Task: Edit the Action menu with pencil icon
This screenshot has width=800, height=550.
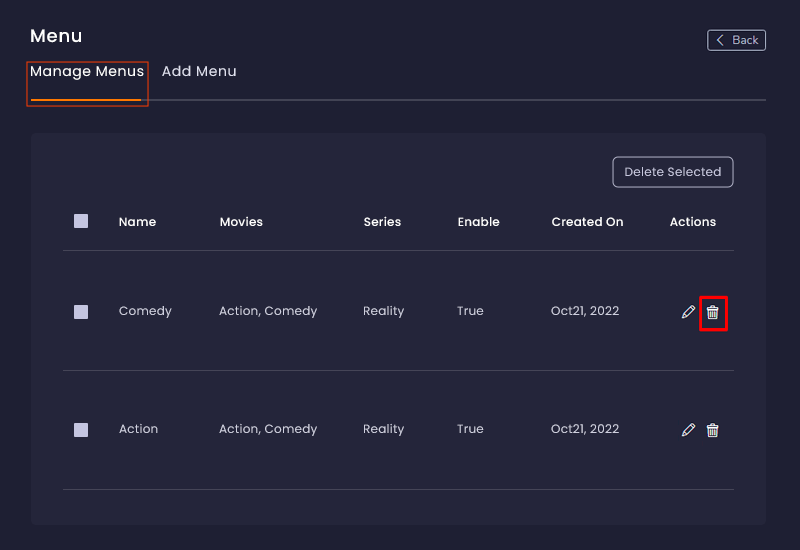Action: [x=688, y=430]
